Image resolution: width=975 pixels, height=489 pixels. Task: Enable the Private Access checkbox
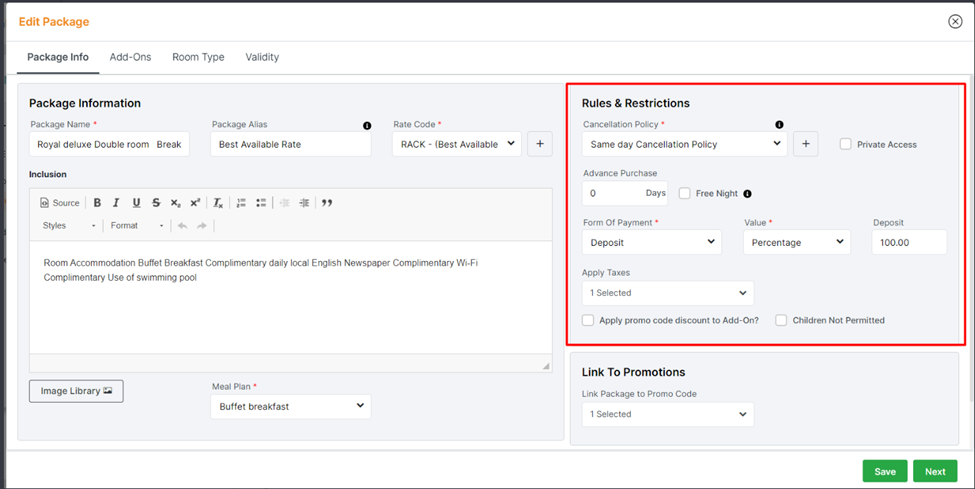point(846,144)
